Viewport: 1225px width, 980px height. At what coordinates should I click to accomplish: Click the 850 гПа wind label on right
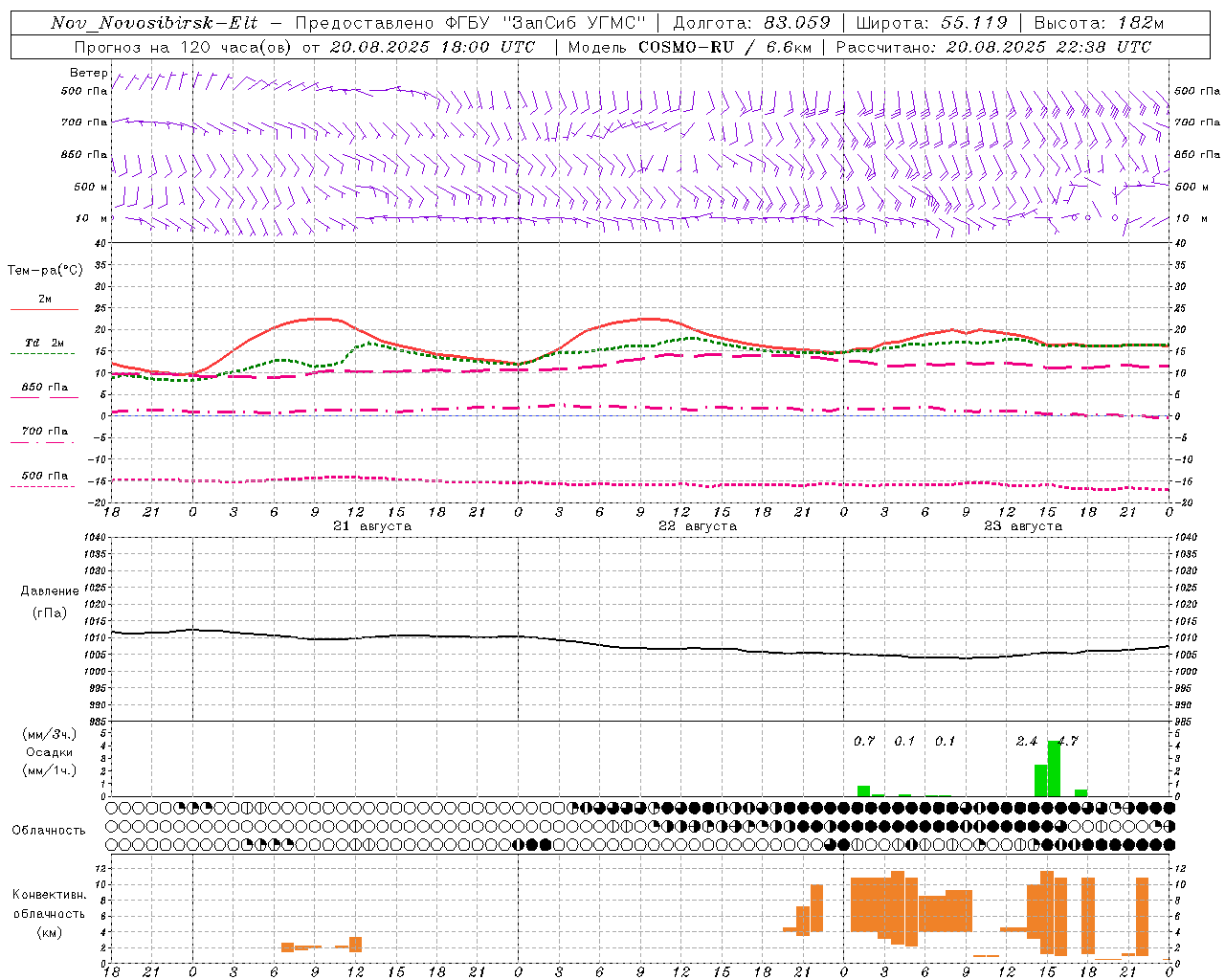[x=1197, y=154]
